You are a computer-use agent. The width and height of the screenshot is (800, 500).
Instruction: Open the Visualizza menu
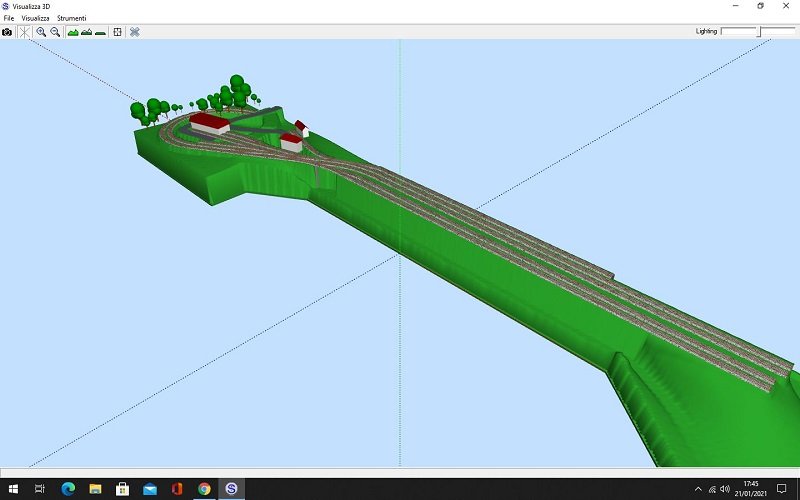click(x=35, y=19)
